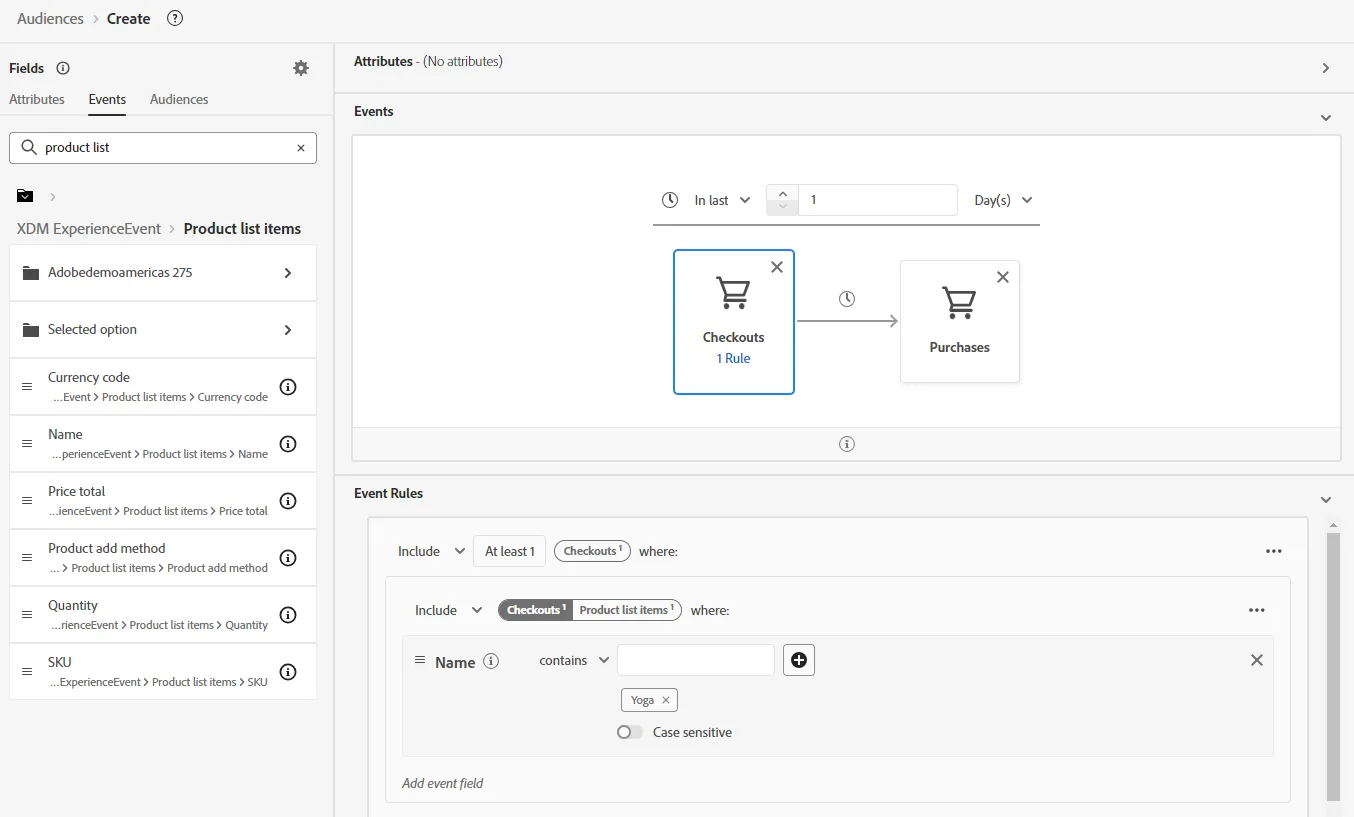Click the Name value input field

pos(696,660)
